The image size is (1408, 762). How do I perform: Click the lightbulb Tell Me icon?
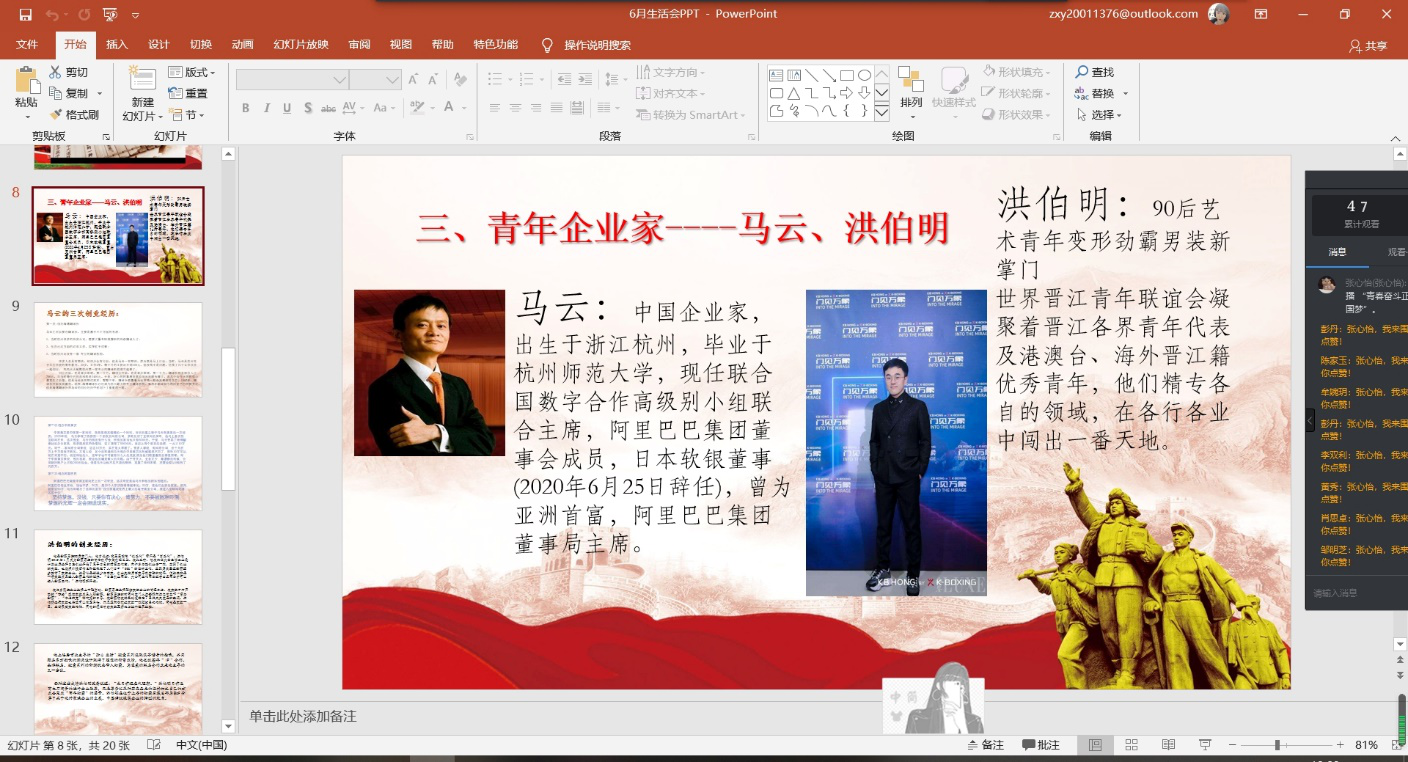click(x=547, y=45)
